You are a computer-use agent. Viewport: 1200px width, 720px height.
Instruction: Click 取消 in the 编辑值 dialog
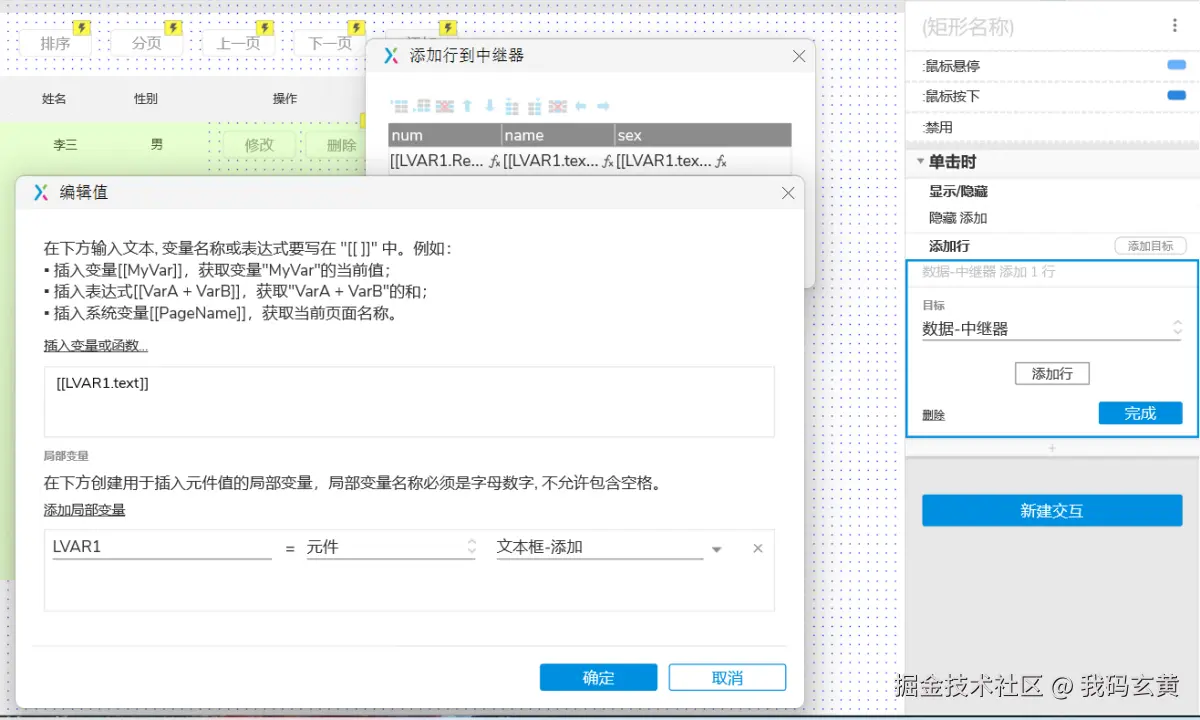pos(727,677)
